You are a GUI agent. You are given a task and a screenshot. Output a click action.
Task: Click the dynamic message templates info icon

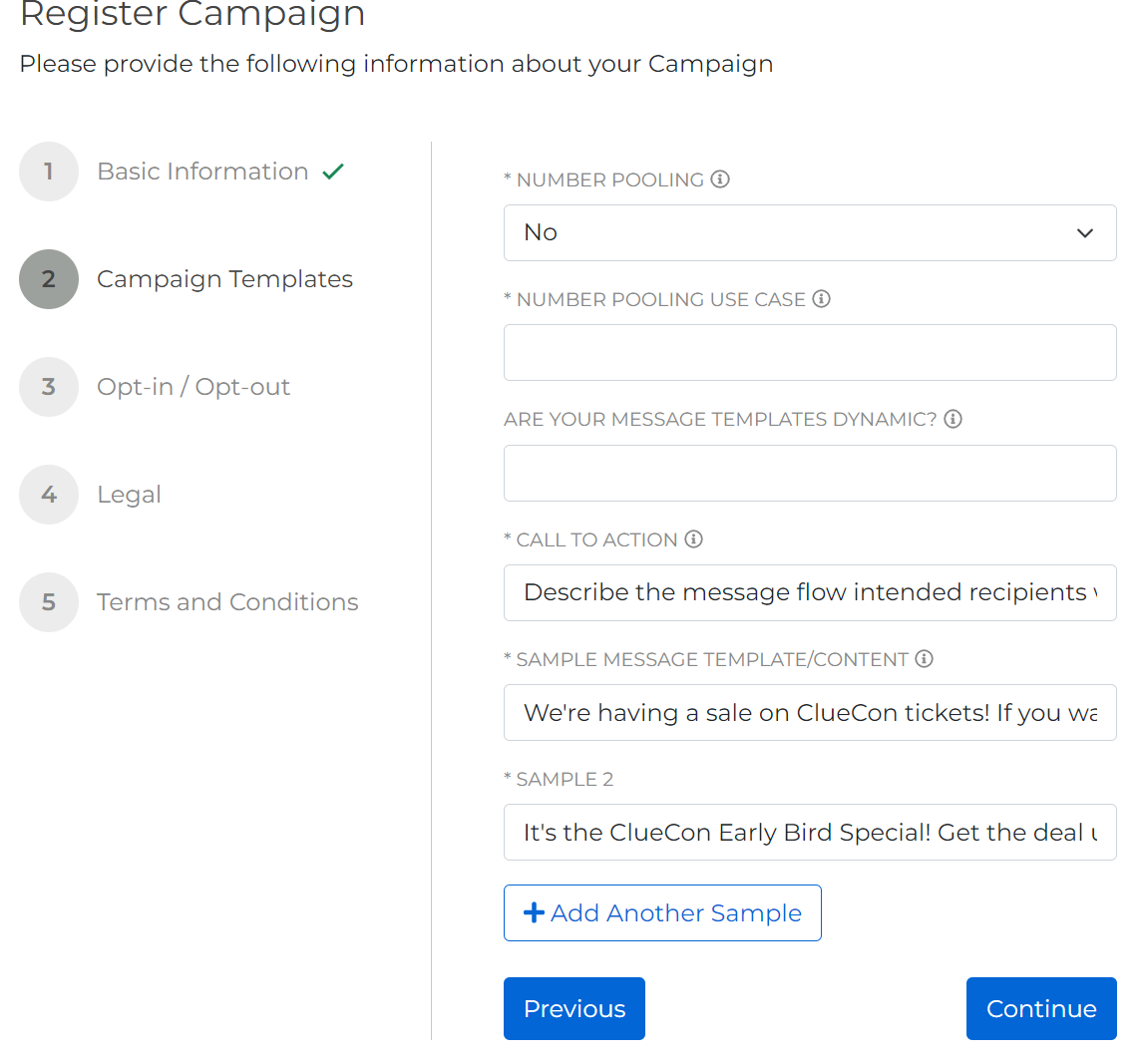click(954, 419)
